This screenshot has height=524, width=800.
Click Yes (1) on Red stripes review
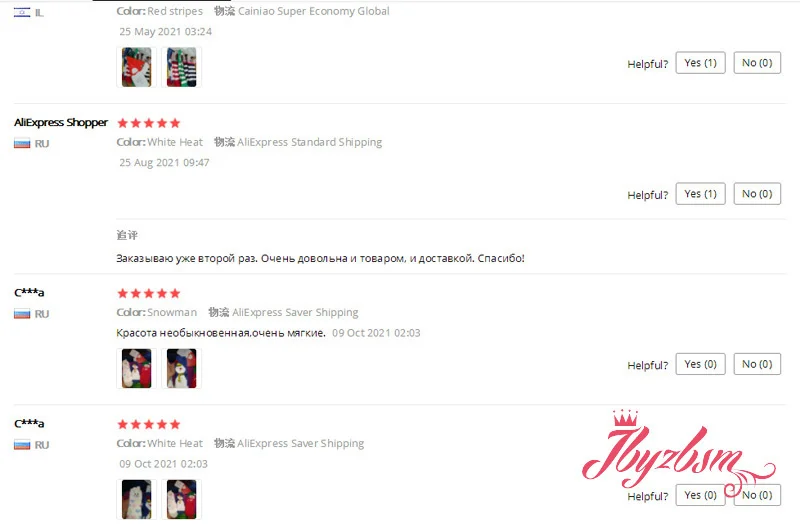(x=701, y=63)
